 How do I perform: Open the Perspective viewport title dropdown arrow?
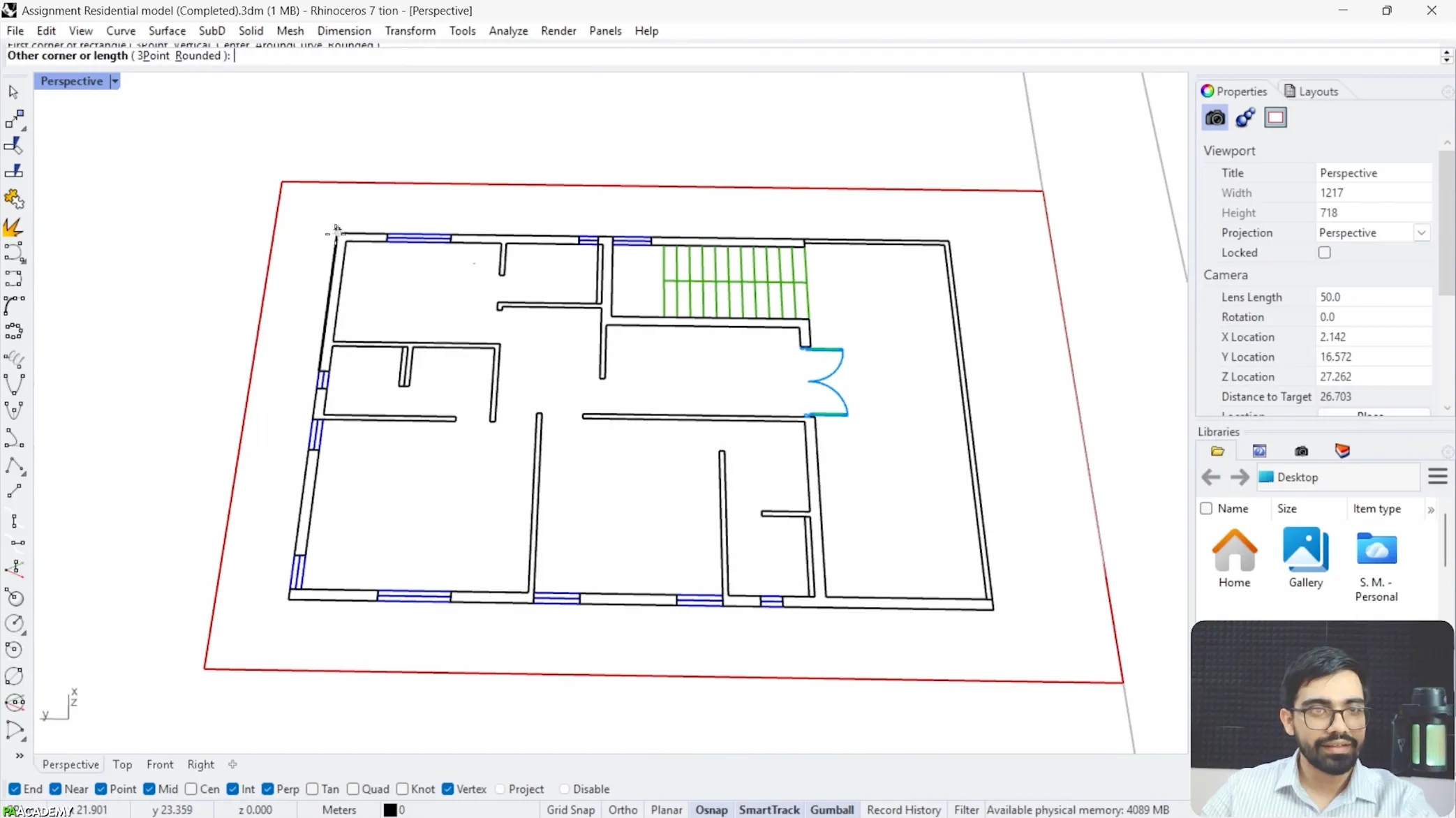(x=115, y=81)
